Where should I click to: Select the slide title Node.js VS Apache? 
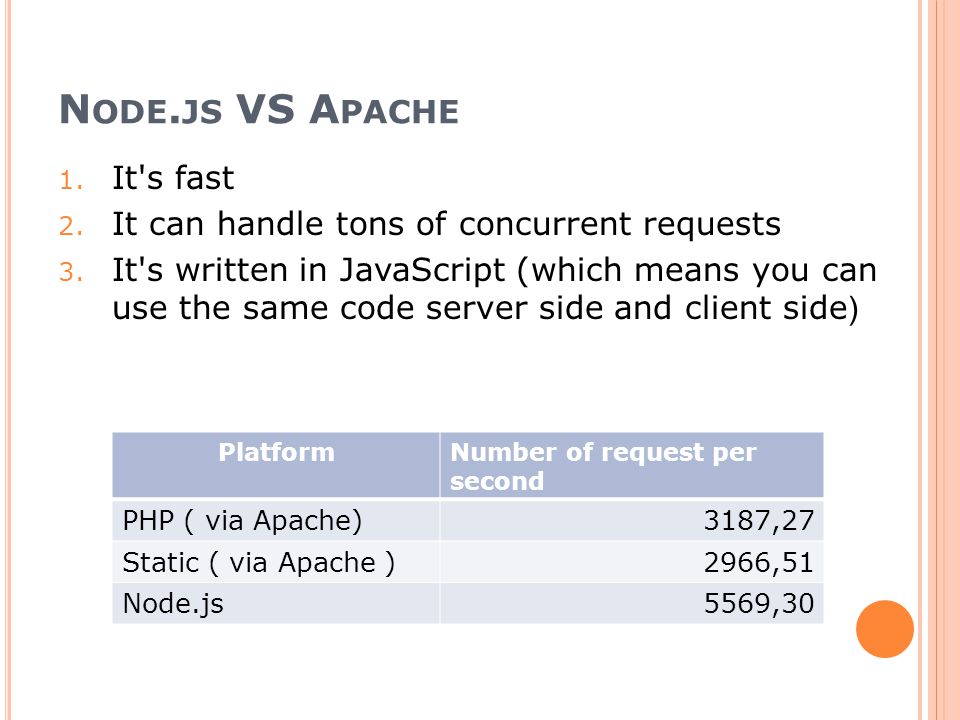click(x=259, y=110)
